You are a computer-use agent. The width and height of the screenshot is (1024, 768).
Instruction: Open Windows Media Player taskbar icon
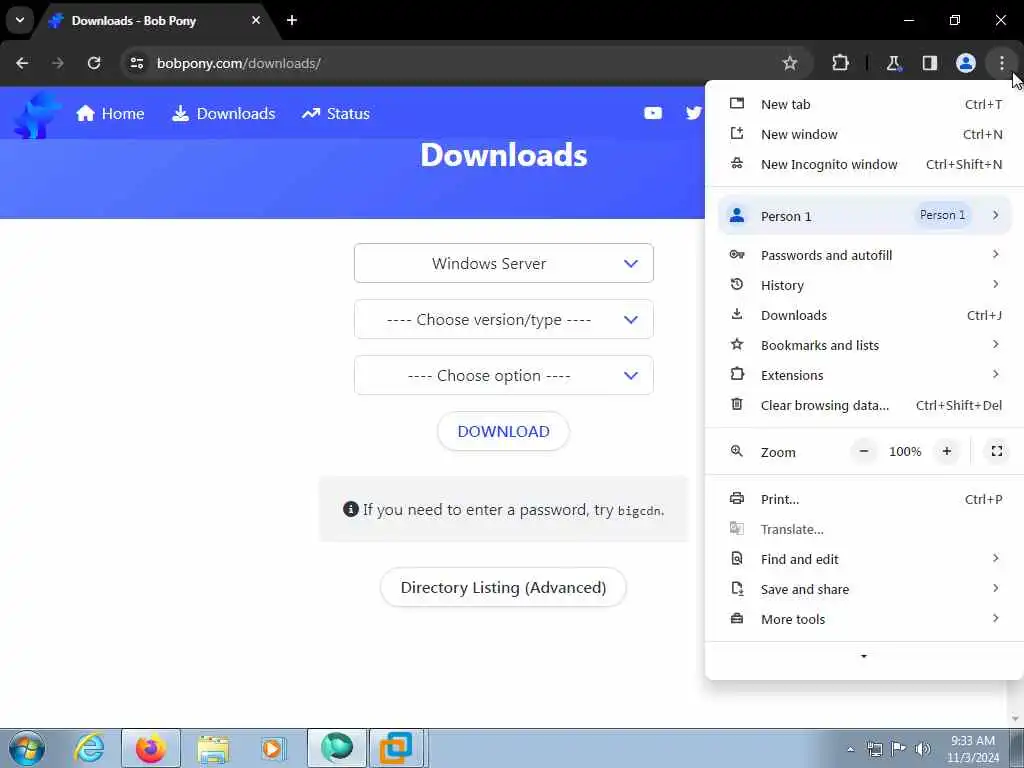click(x=272, y=748)
